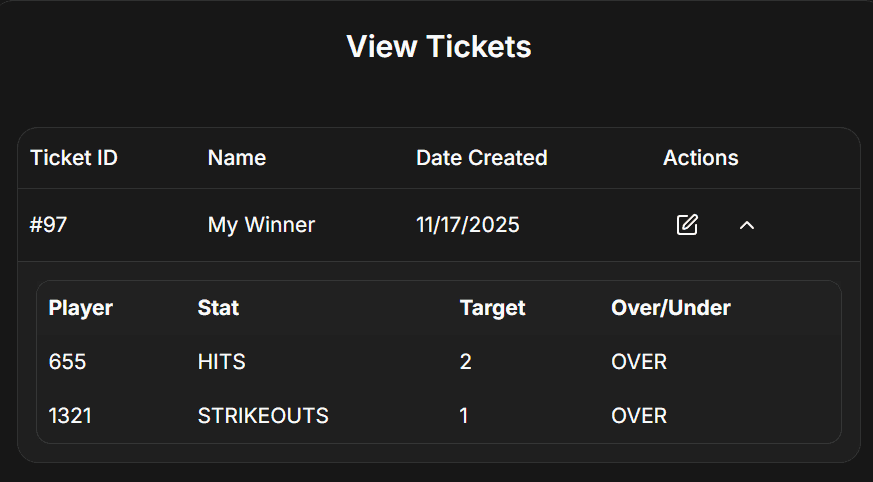Image resolution: width=873 pixels, height=482 pixels.
Task: Click the Actions column header
Action: pos(700,158)
